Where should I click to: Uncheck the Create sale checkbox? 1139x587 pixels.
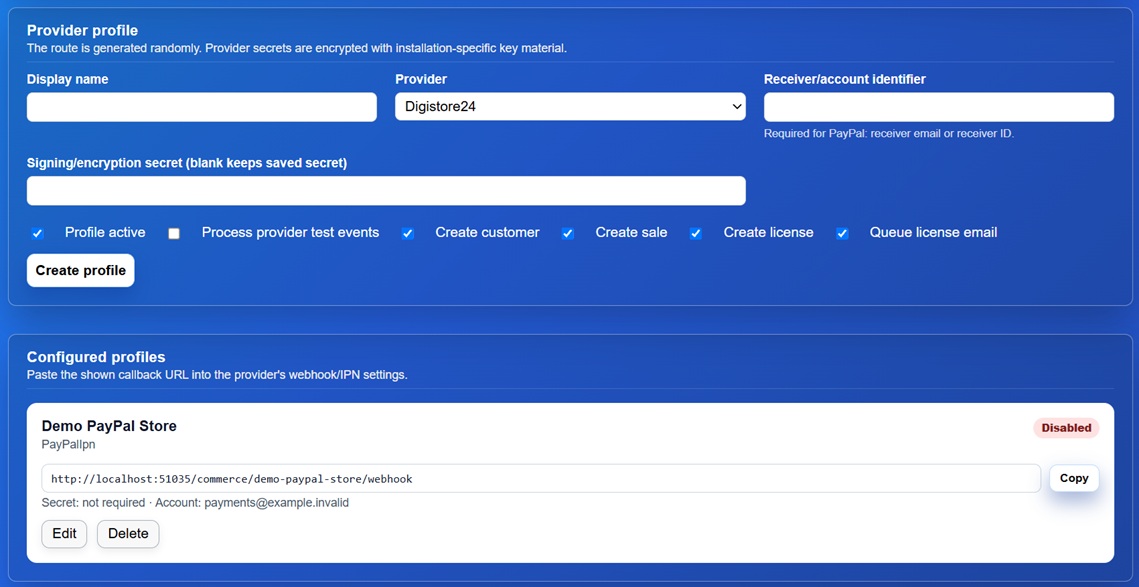567,233
